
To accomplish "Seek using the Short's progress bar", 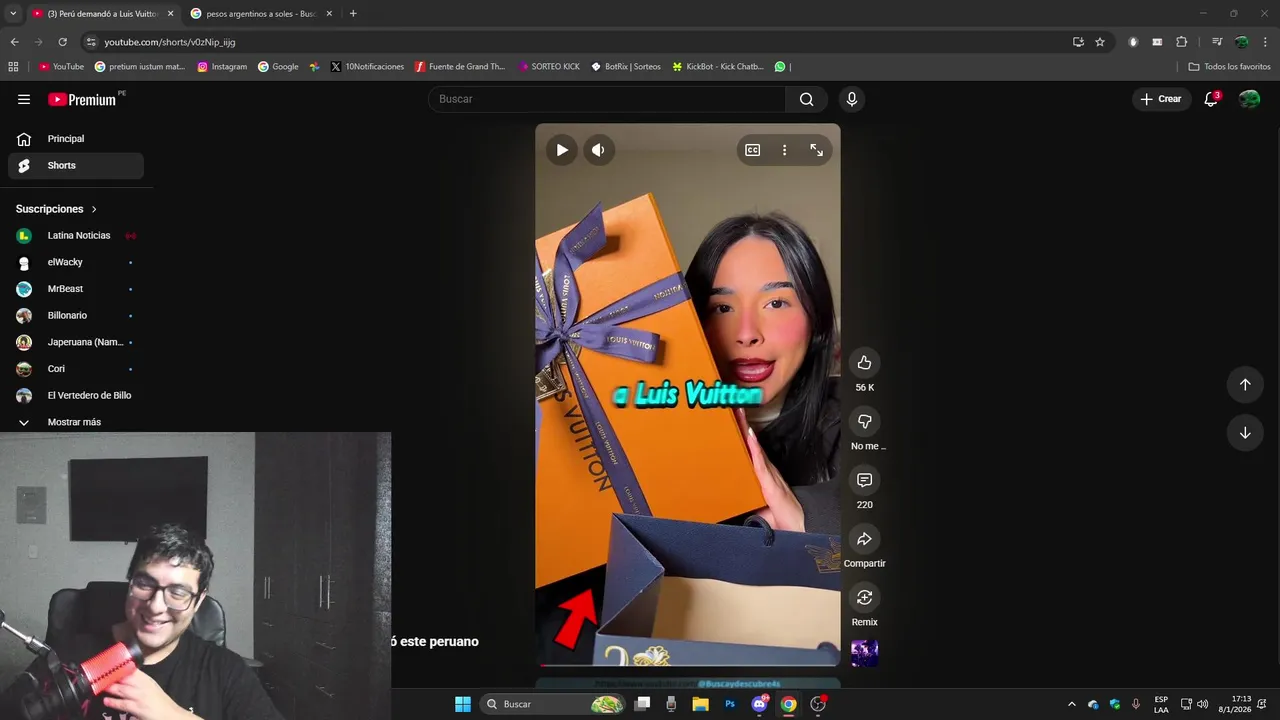I will coord(688,665).
